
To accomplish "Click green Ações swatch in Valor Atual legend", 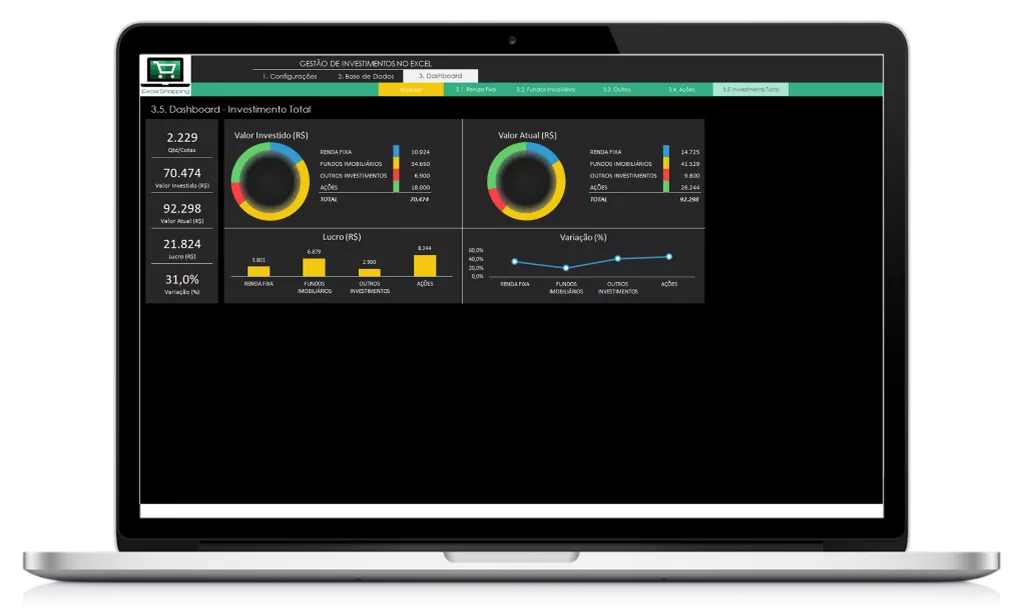I will pyautogui.click(x=666, y=187).
